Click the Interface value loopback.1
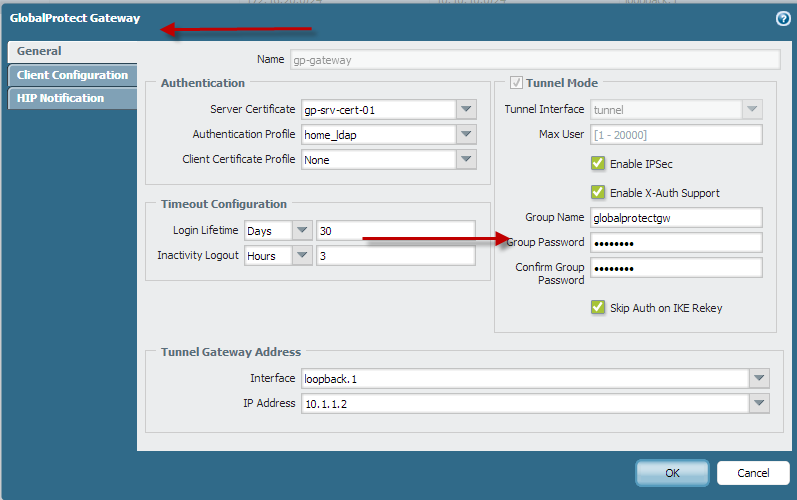Image resolution: width=797 pixels, height=500 pixels. click(x=330, y=379)
